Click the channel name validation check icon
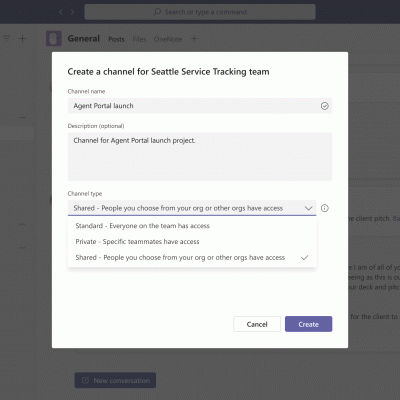This screenshot has width=400, height=400. (324, 106)
